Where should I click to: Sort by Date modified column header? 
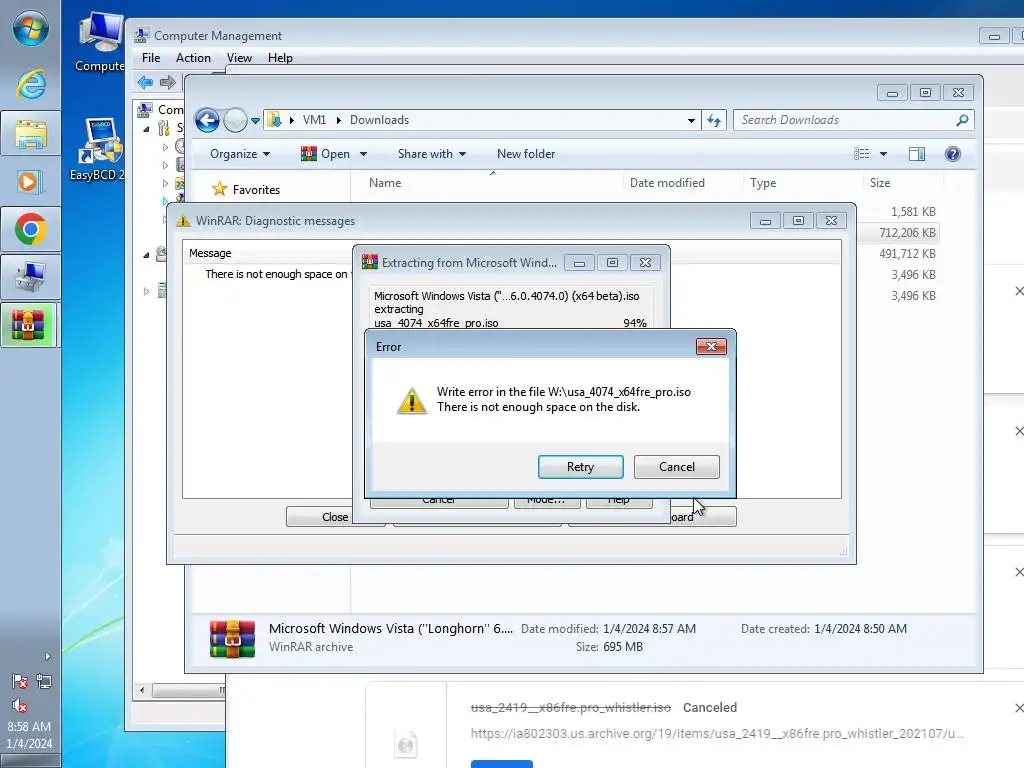tap(682, 183)
